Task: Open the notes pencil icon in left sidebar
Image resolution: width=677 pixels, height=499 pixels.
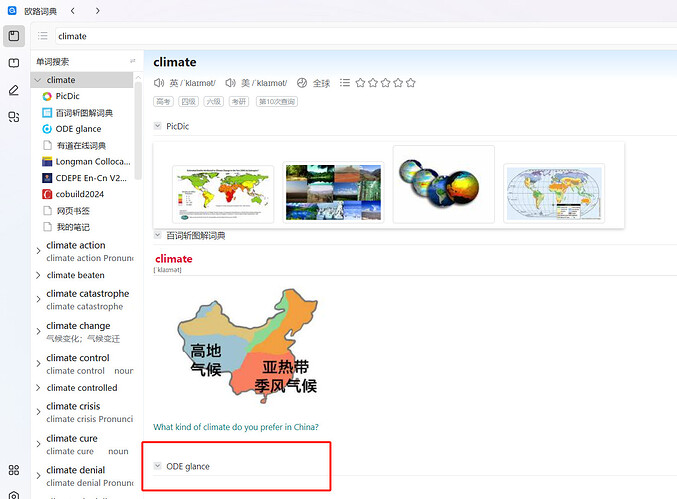Action: click(14, 90)
